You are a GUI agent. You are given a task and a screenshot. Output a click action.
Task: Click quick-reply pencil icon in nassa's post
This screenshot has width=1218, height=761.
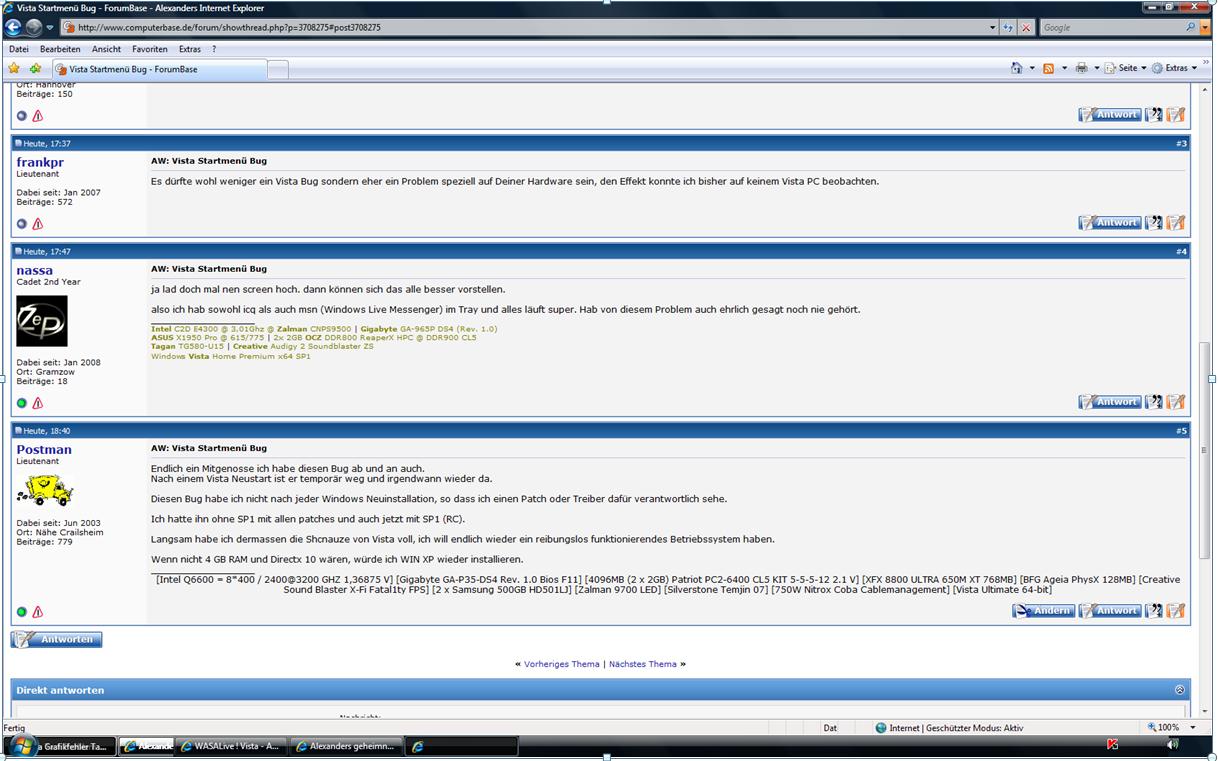[1176, 402]
